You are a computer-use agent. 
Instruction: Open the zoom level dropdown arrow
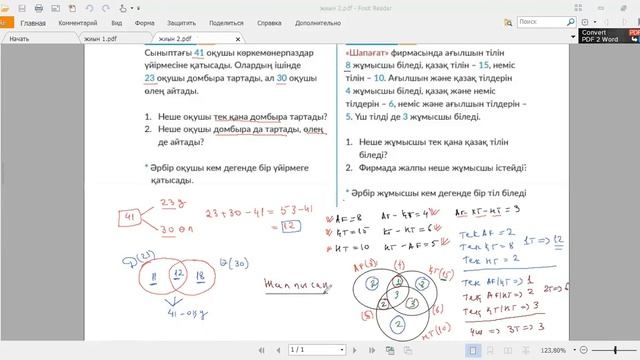pos(574,350)
